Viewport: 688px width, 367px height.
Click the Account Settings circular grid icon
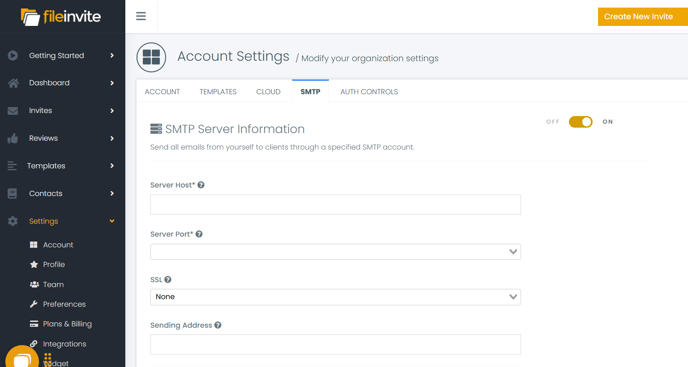pyautogui.click(x=151, y=57)
